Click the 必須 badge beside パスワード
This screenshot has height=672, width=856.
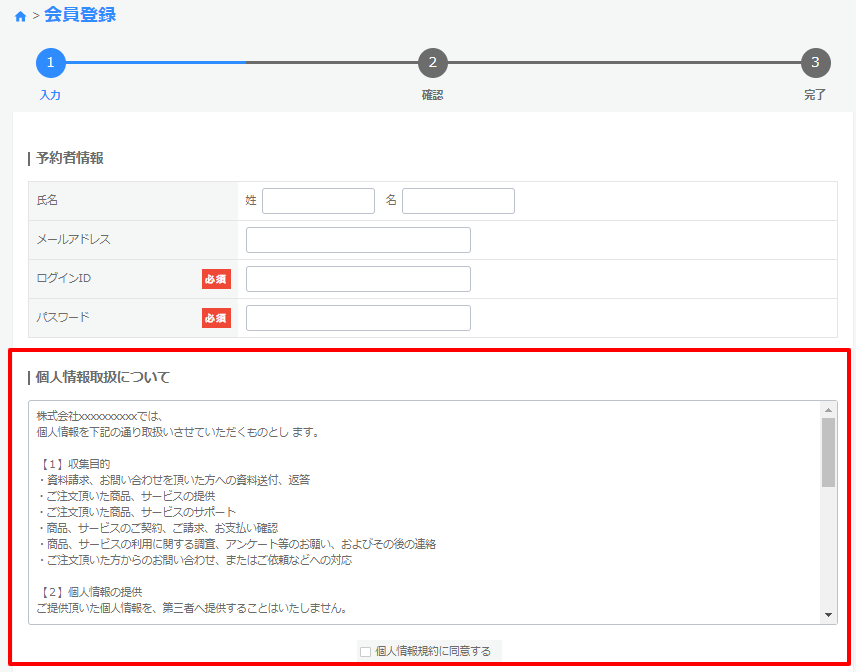216,318
